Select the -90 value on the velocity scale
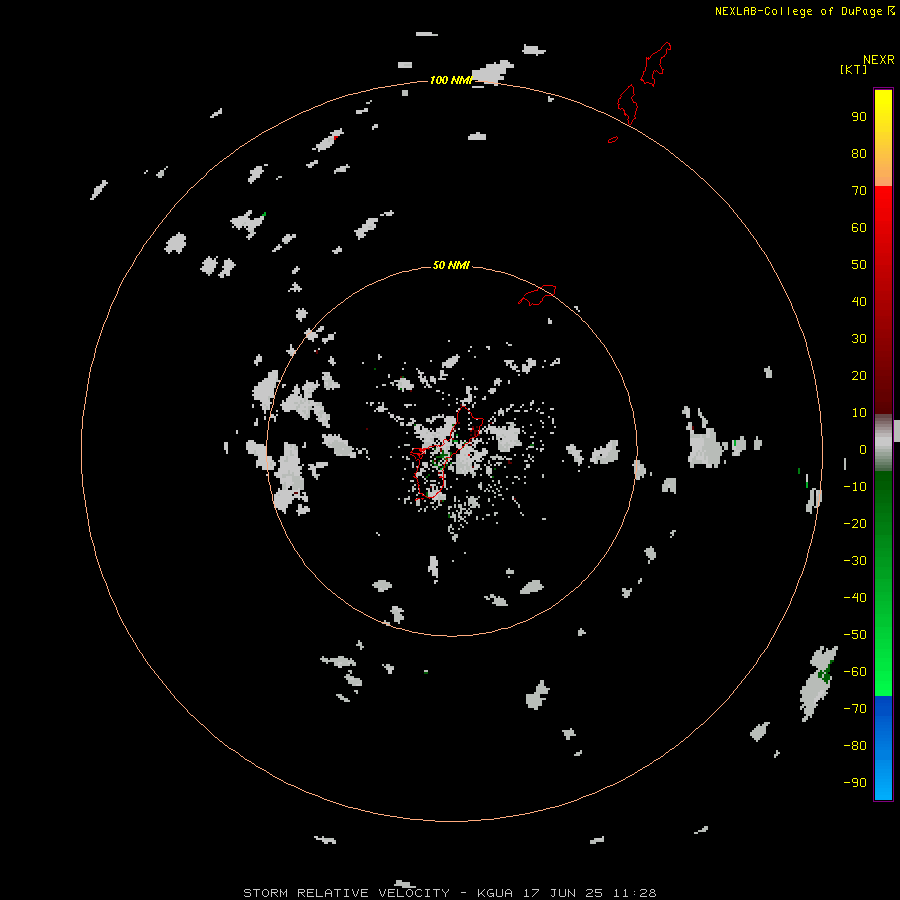This screenshot has height=900, width=900. [x=855, y=783]
